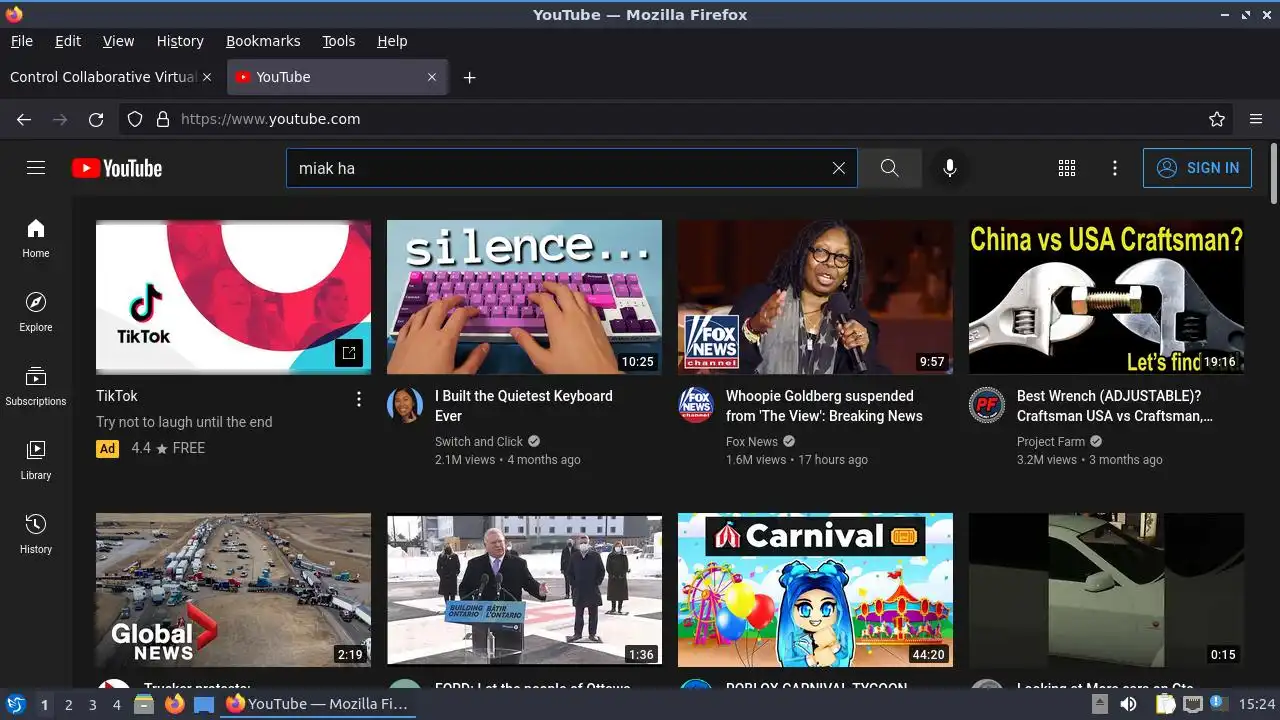Open History in the sidebar
Image resolution: width=1280 pixels, height=720 pixels.
(36, 534)
